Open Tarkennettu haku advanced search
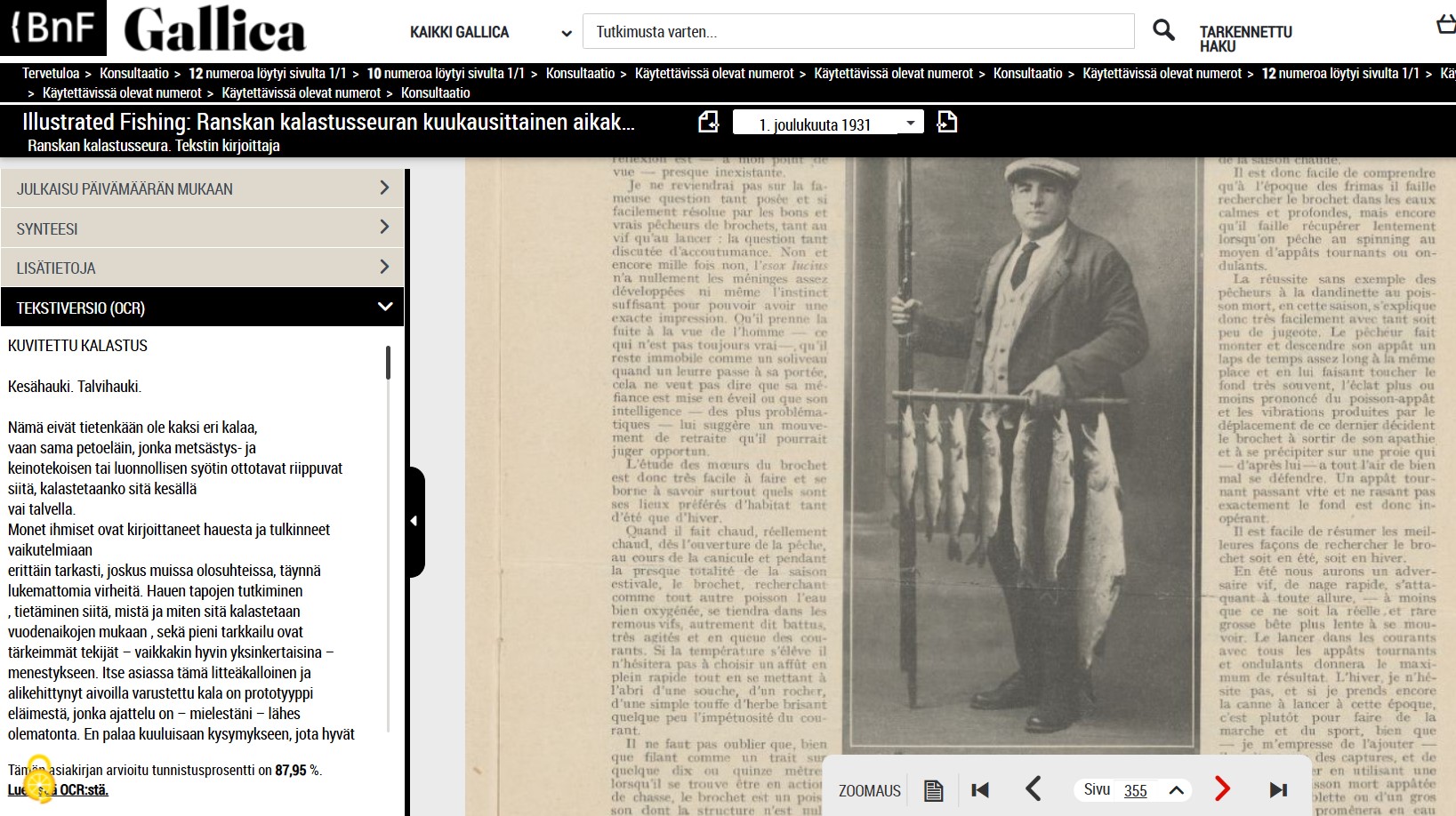Screen dimensions: 1456x816 coord(1245,38)
